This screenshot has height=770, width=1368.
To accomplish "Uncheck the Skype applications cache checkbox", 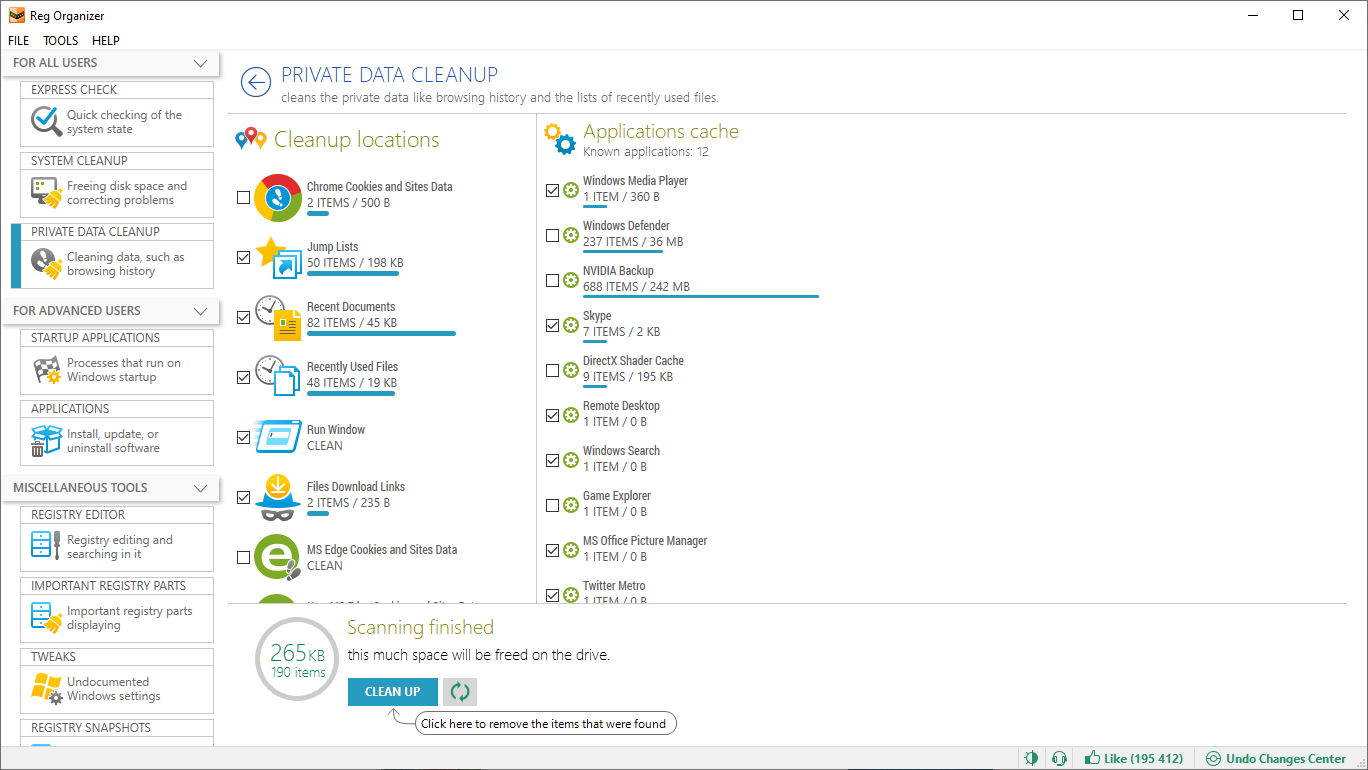I will (553, 325).
